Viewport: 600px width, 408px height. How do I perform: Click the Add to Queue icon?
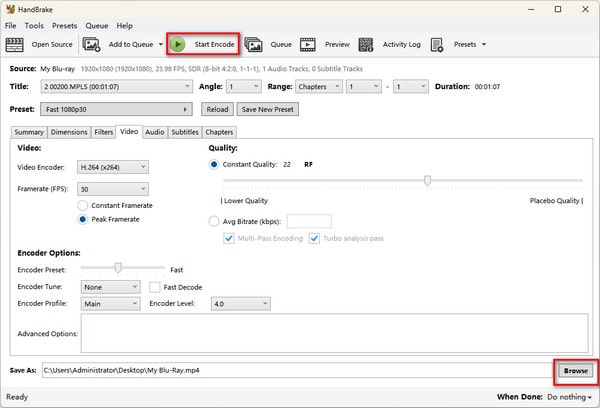pyautogui.click(x=92, y=44)
